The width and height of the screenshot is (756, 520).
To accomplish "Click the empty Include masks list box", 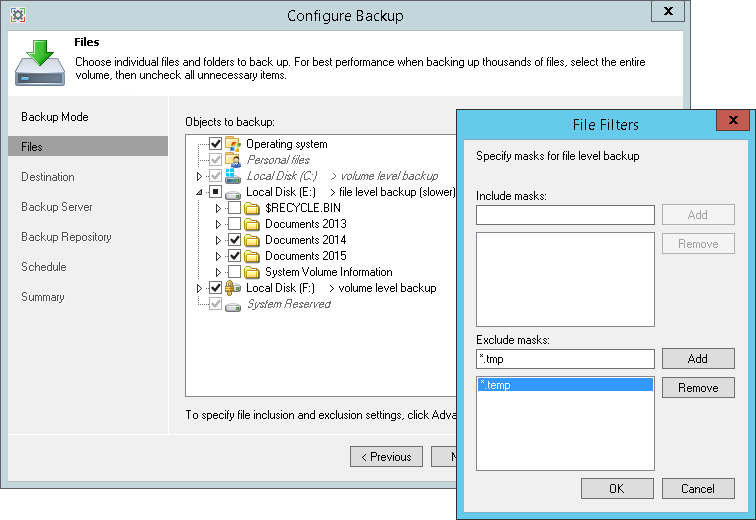I will (x=565, y=280).
